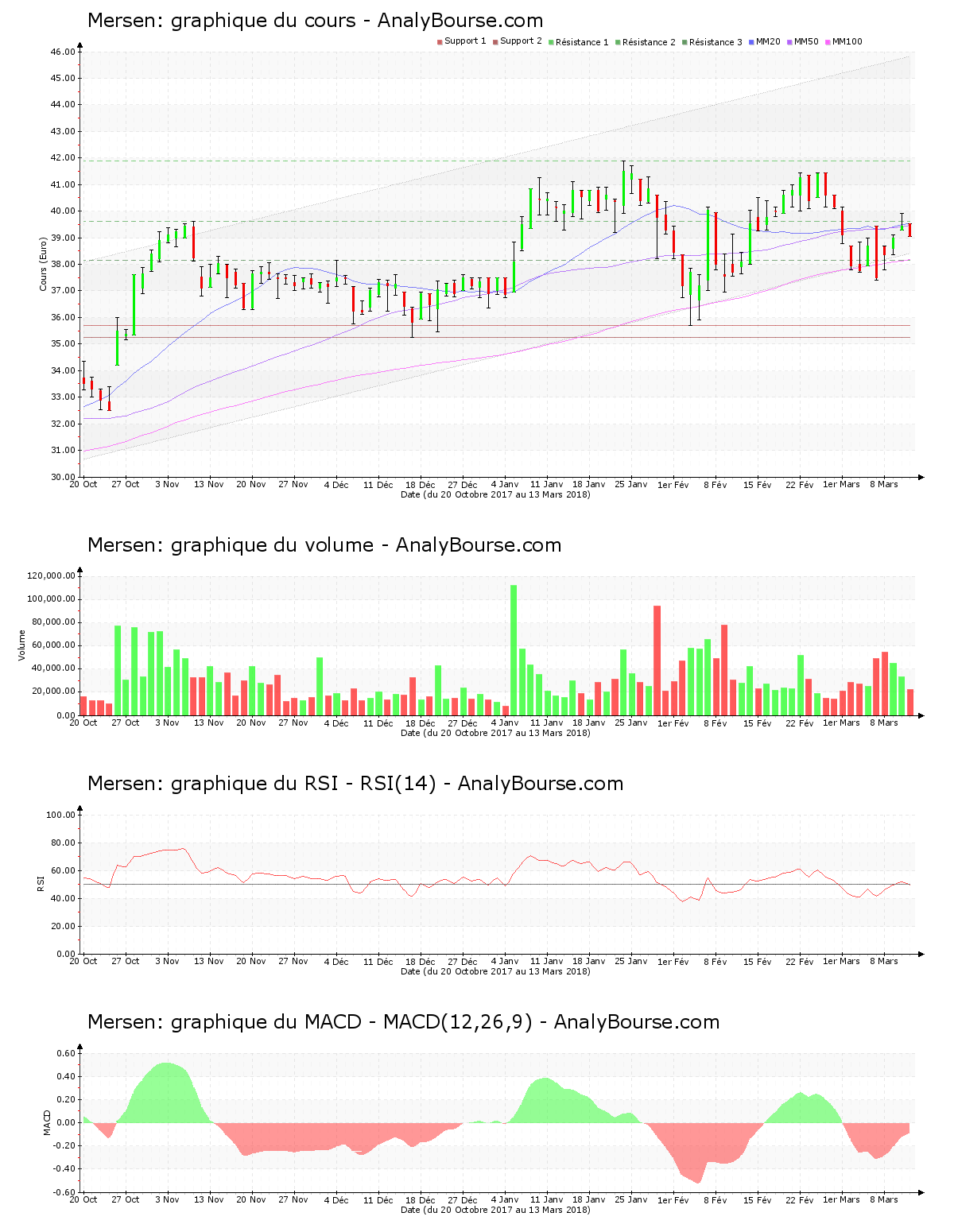The image size is (954, 1232).
Task: Click the Support 1 legend color square
Action: click(440, 42)
